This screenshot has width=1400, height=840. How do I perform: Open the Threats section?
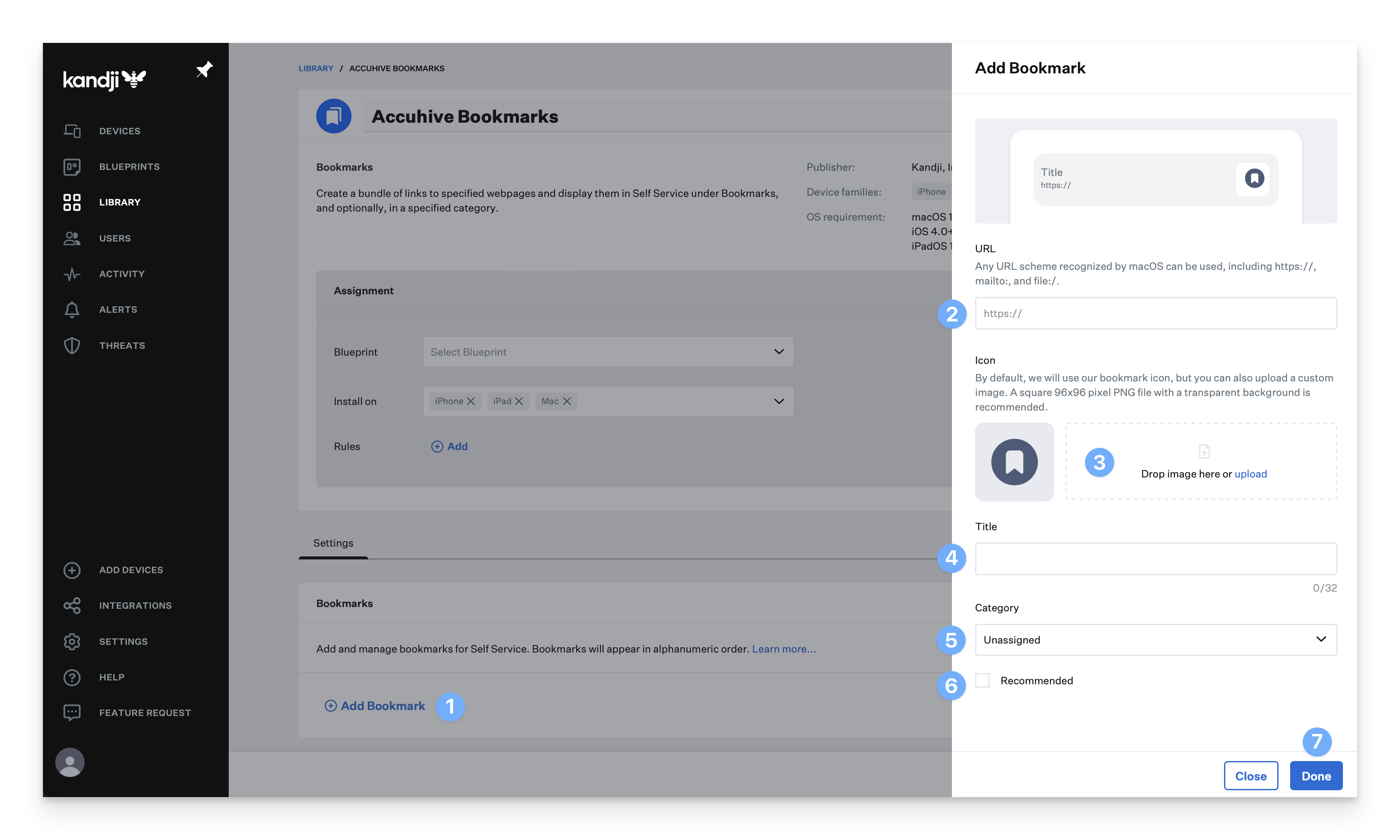pos(122,345)
